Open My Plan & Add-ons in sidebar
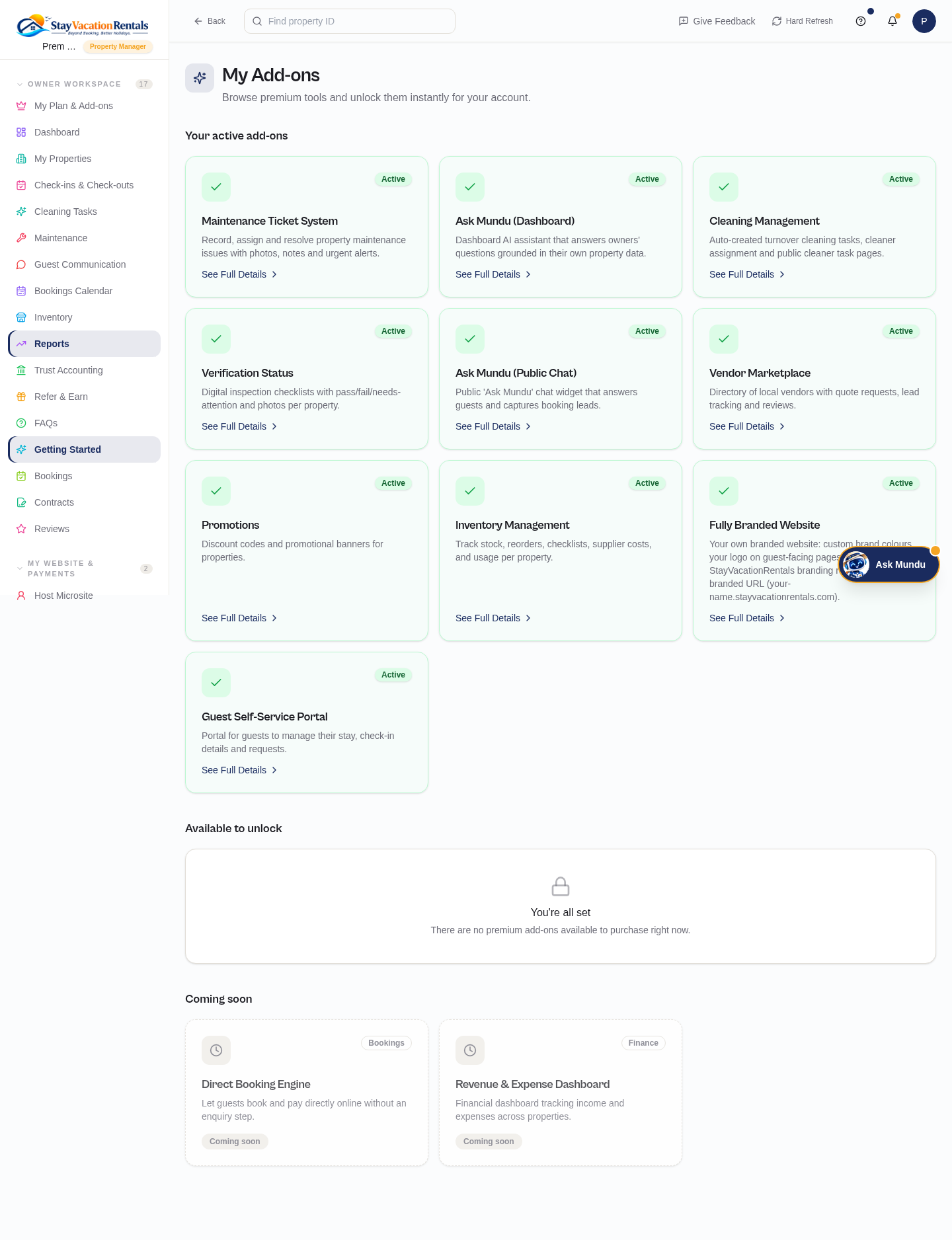Image resolution: width=952 pixels, height=1240 pixels. tap(84, 106)
